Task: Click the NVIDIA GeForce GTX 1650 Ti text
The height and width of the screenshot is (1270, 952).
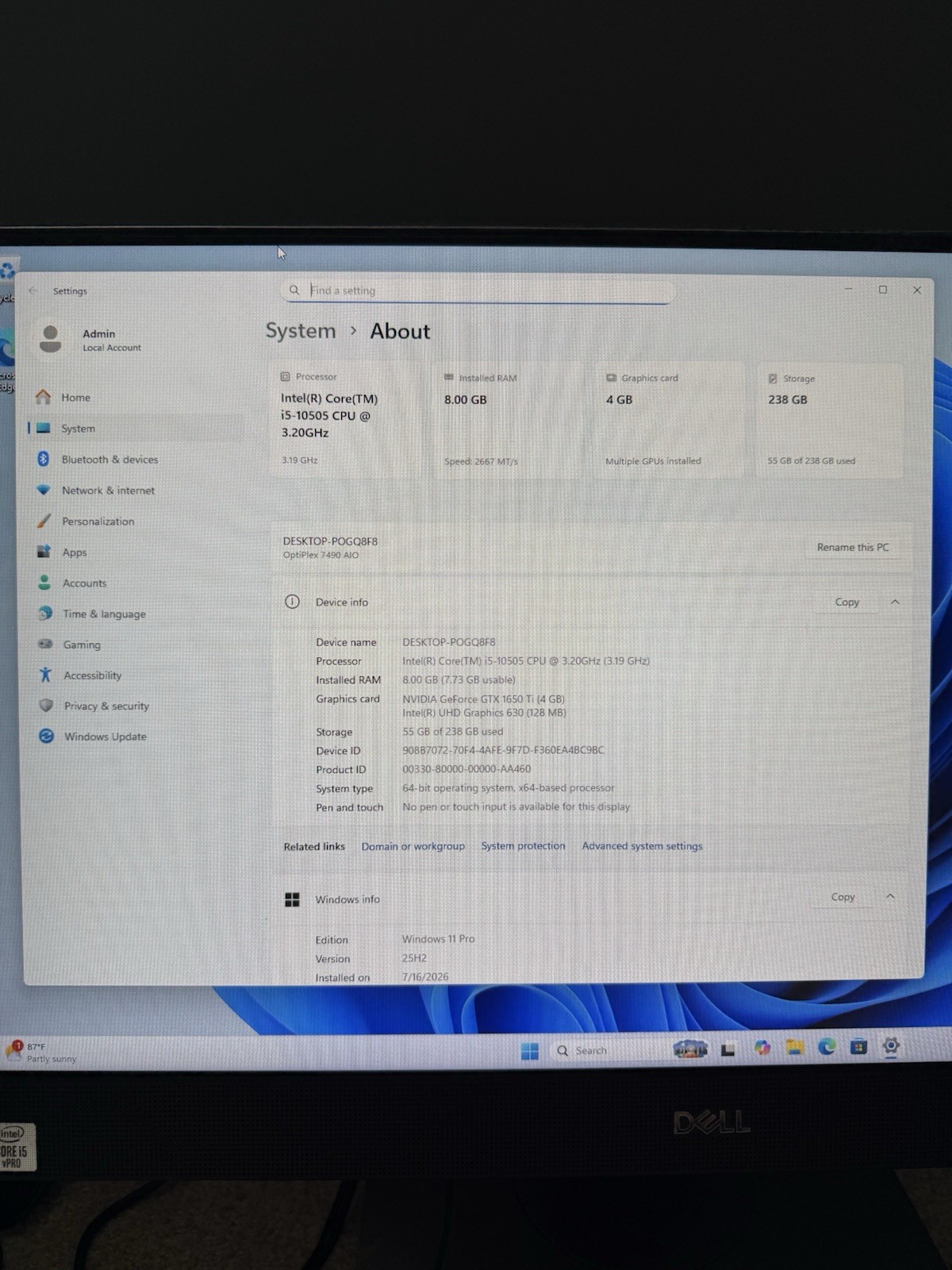Action: tap(483, 699)
